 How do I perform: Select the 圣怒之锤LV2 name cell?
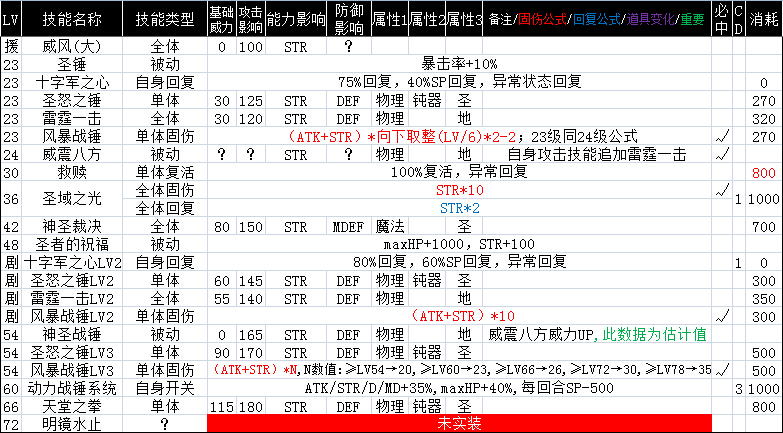click(72, 280)
